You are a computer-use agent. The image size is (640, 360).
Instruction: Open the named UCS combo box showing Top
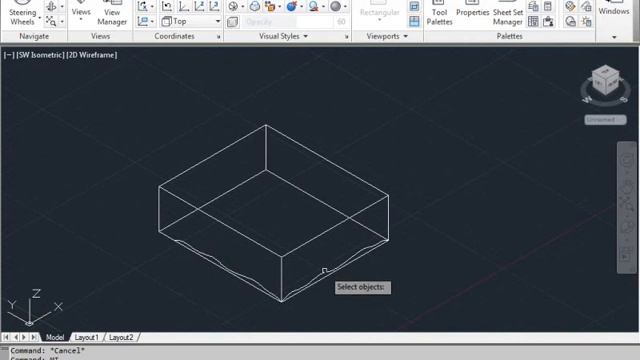pos(191,21)
